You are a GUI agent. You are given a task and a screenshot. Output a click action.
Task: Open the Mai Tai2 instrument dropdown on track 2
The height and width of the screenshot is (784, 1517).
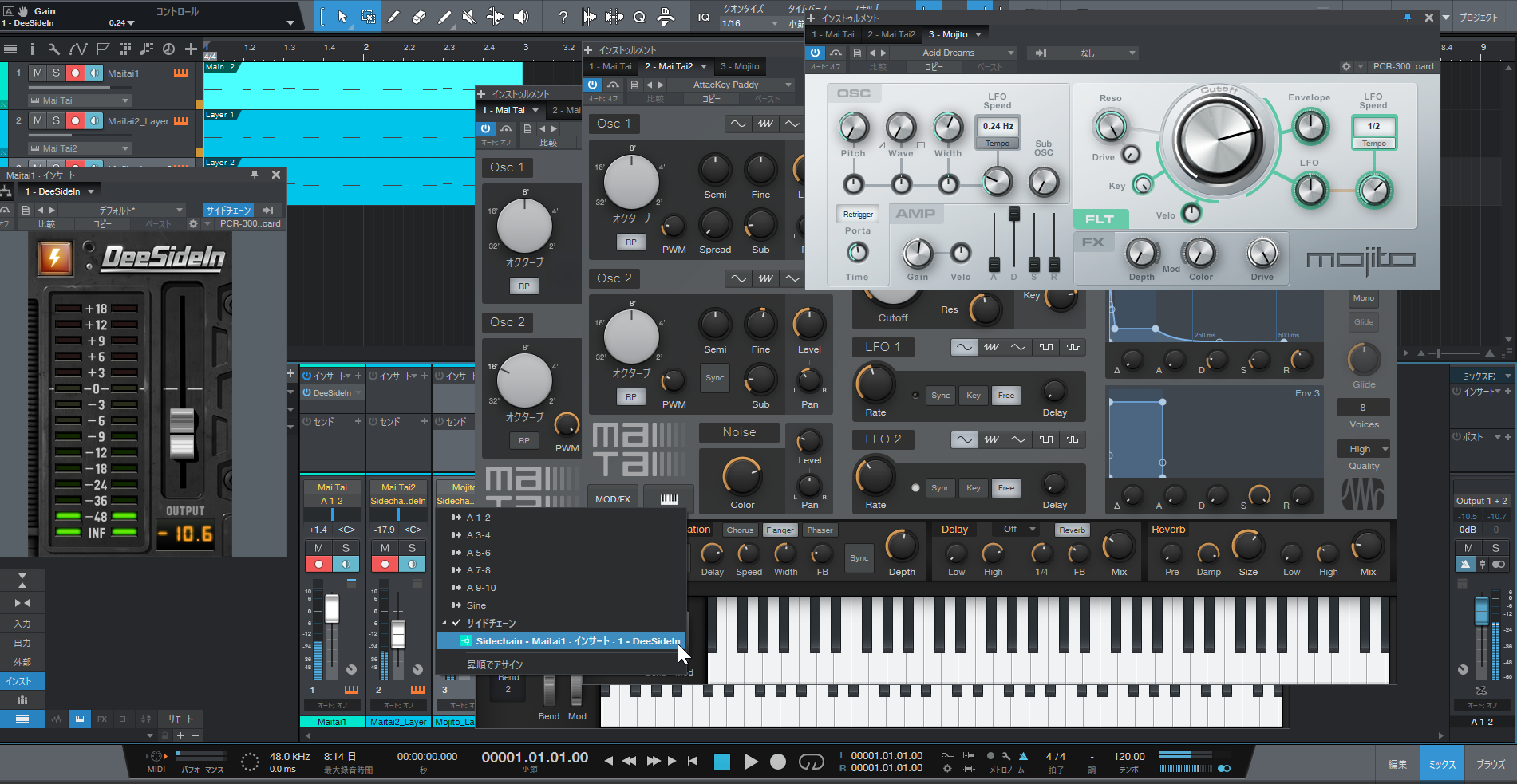[79, 148]
